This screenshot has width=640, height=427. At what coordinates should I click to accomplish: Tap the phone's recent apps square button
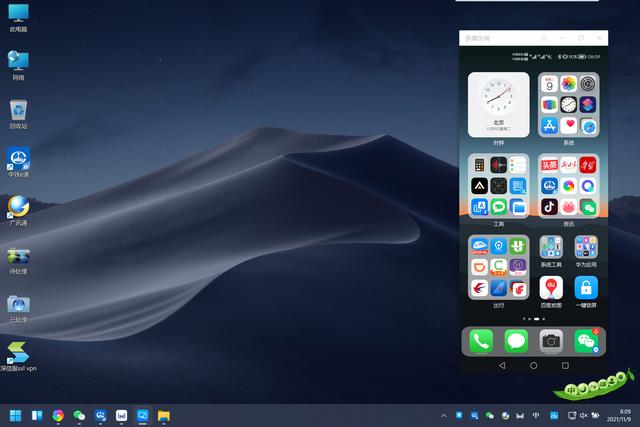click(565, 366)
